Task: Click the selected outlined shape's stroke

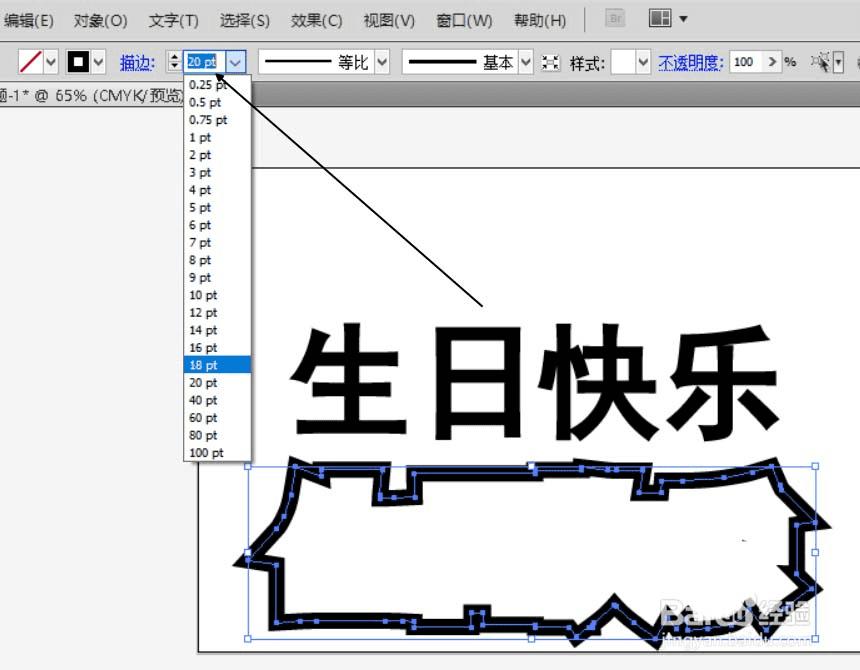Action: coord(472,473)
